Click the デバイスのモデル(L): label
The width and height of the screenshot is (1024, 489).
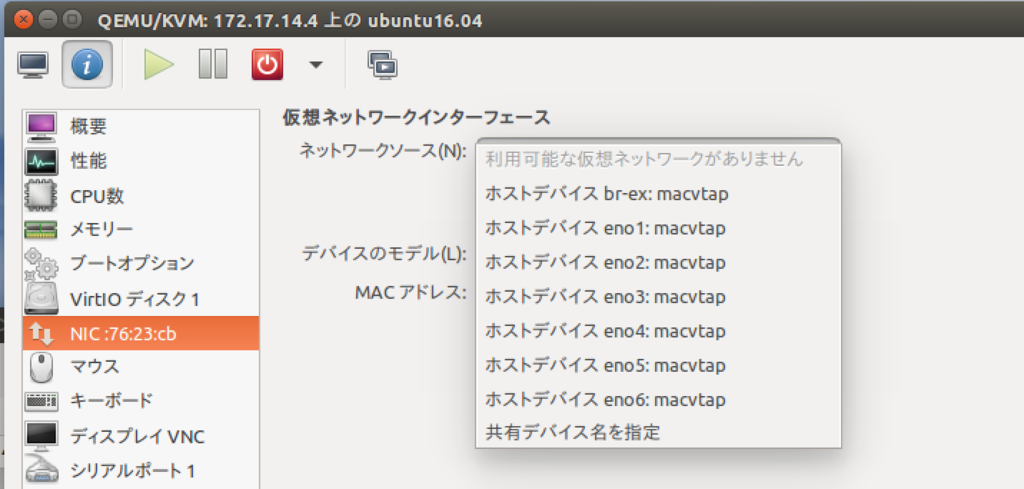(x=385, y=254)
